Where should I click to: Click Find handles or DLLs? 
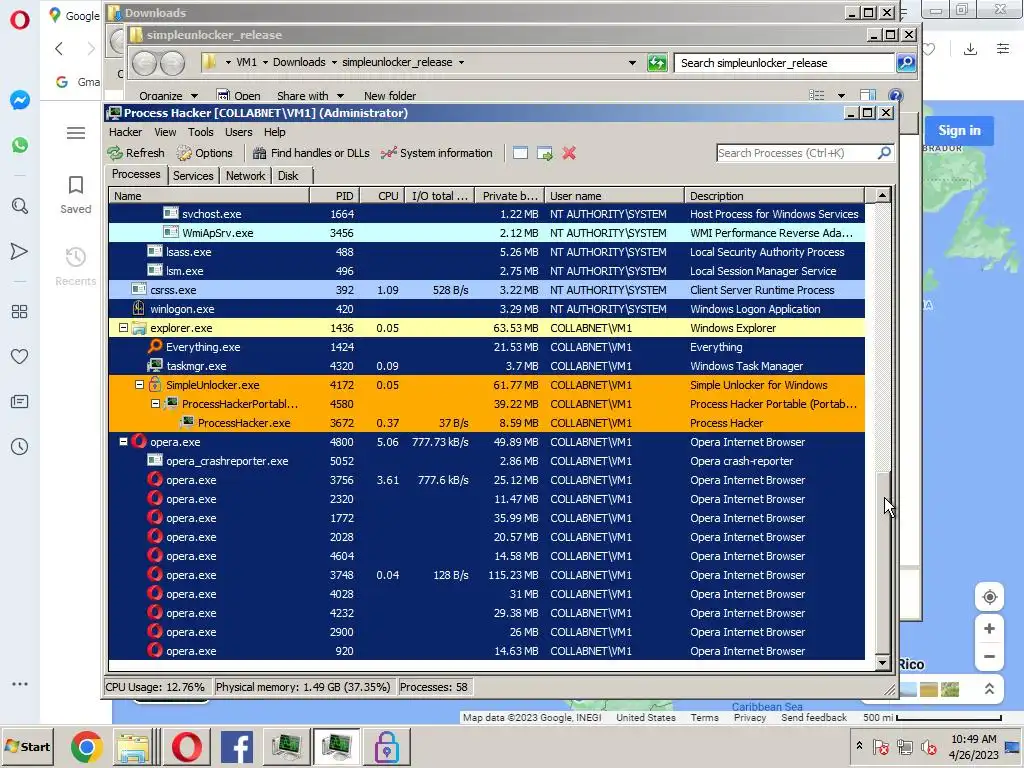coord(311,153)
